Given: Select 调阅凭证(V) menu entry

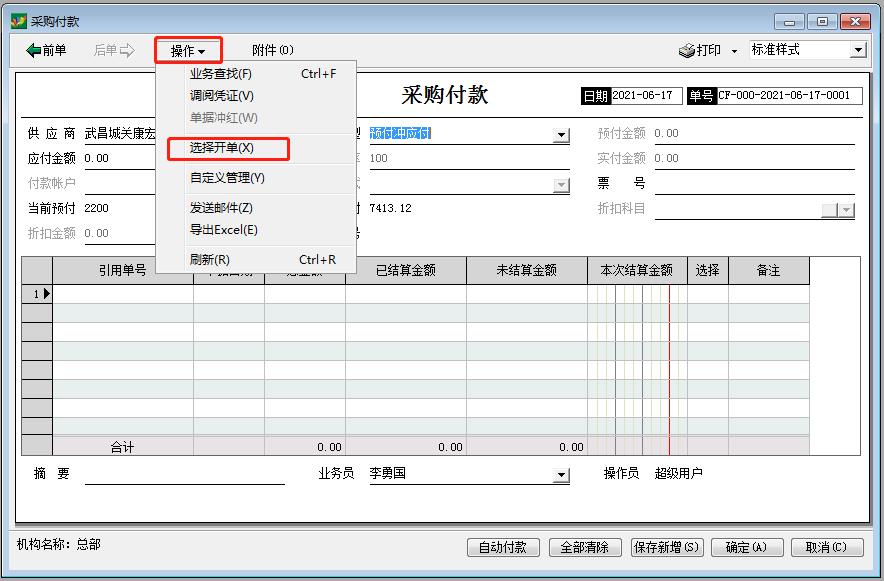Looking at the screenshot, I should (255, 96).
